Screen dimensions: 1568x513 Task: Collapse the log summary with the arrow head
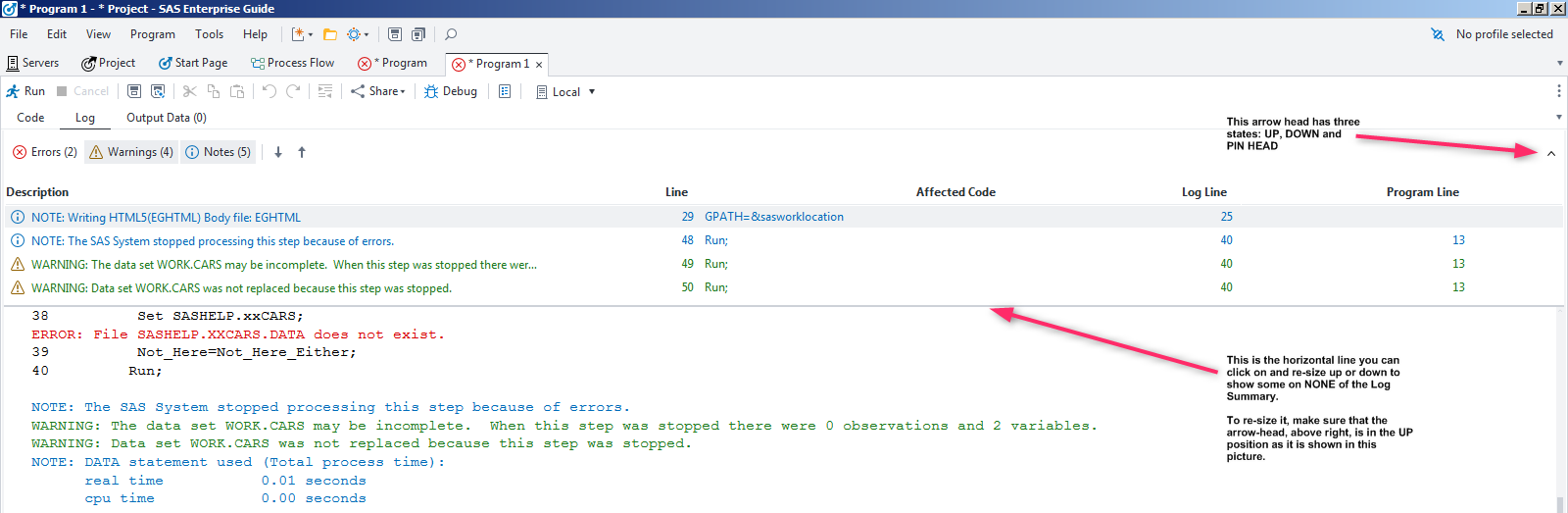click(x=1551, y=154)
